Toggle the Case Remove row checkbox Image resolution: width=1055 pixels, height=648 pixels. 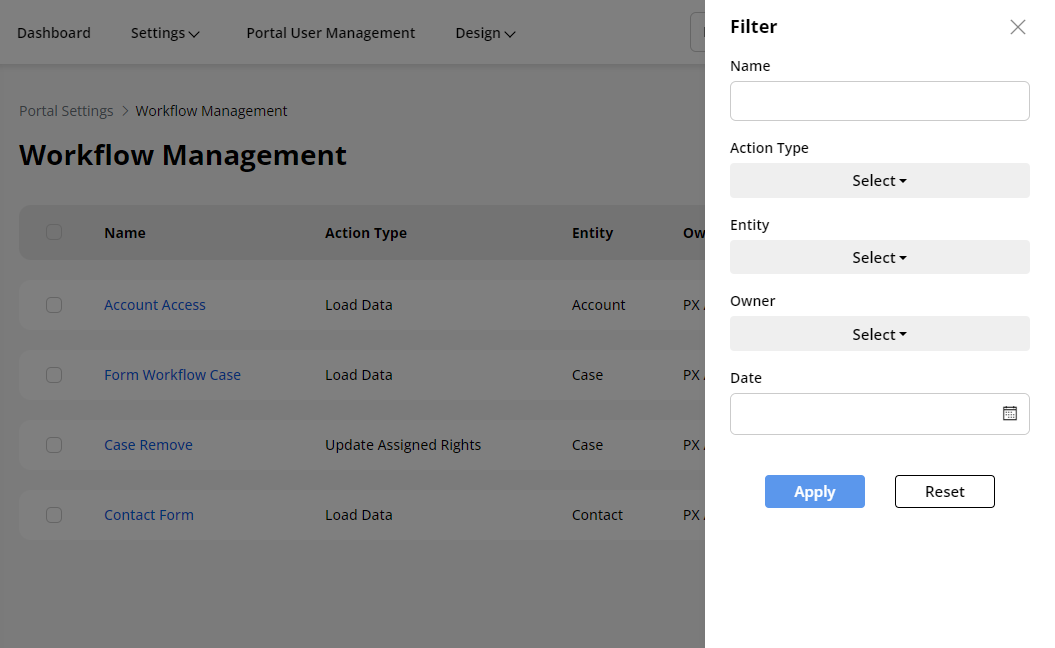[x=54, y=445]
